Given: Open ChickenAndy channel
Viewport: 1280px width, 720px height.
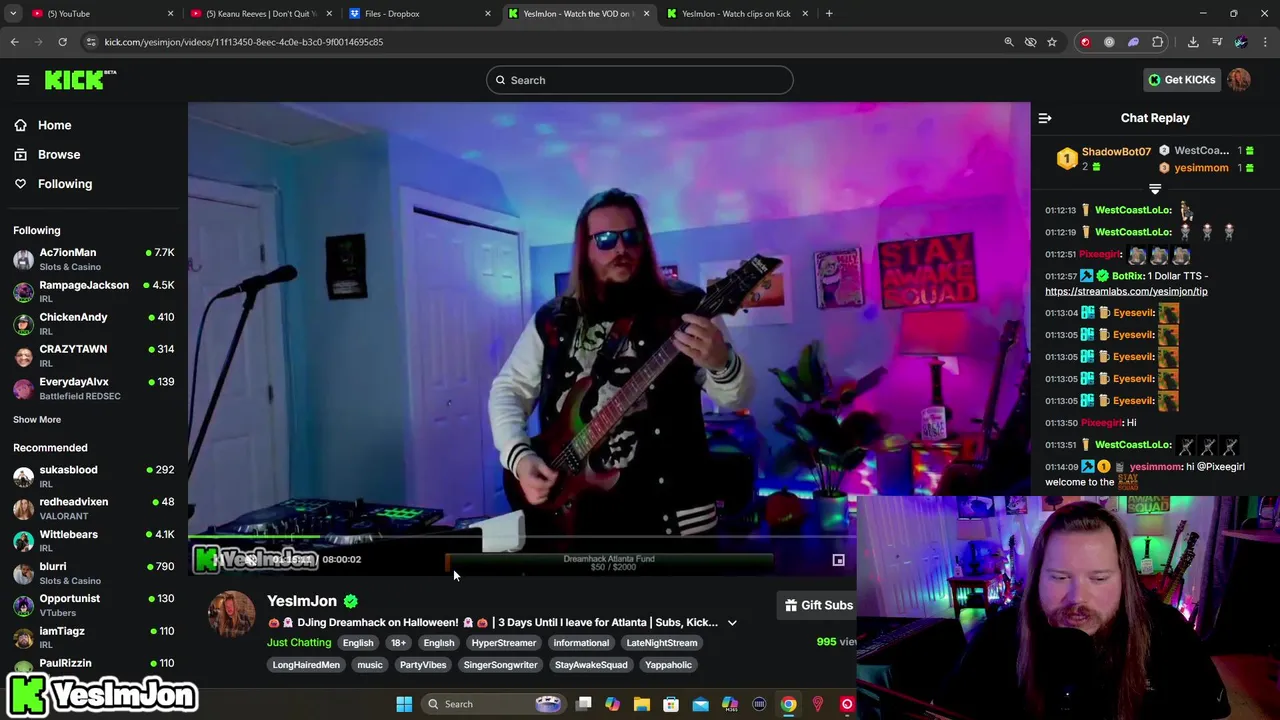Looking at the screenshot, I should point(94,323).
